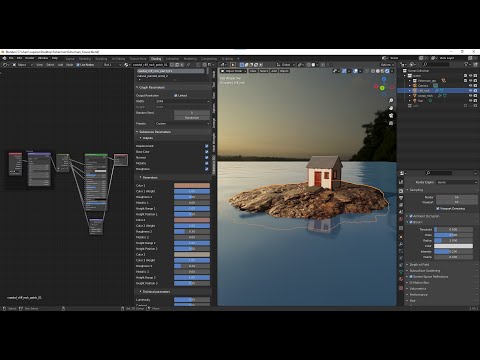Toggle the Metallic output checkbox
Image resolution: width=480 pixels, height=360 pixels.
[207, 163]
